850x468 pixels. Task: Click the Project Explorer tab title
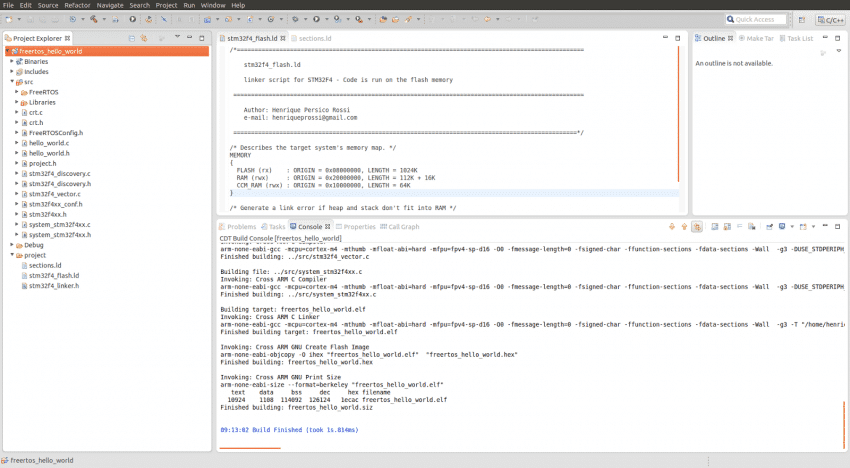click(x=37, y=39)
